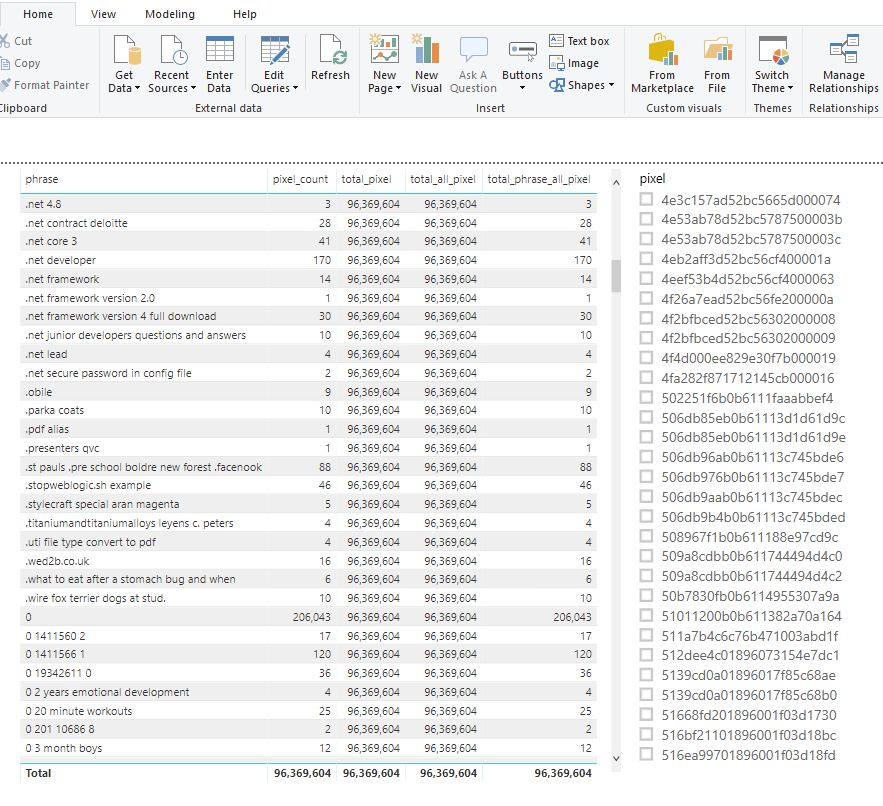The image size is (883, 806).
Task: Check pixel 508967f1b0b611188e97cd9c
Action: tap(646, 536)
